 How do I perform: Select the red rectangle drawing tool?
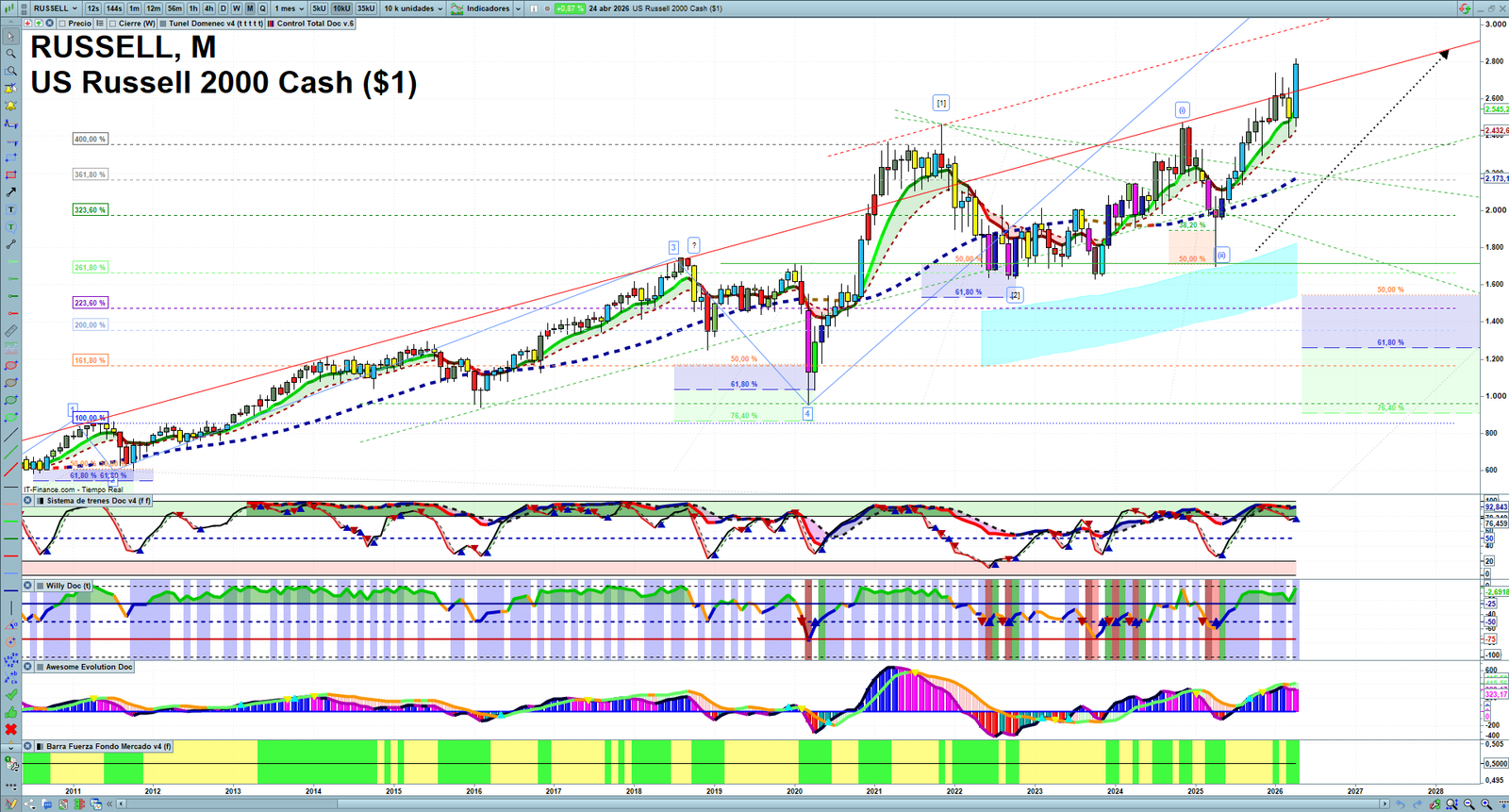coord(10,174)
